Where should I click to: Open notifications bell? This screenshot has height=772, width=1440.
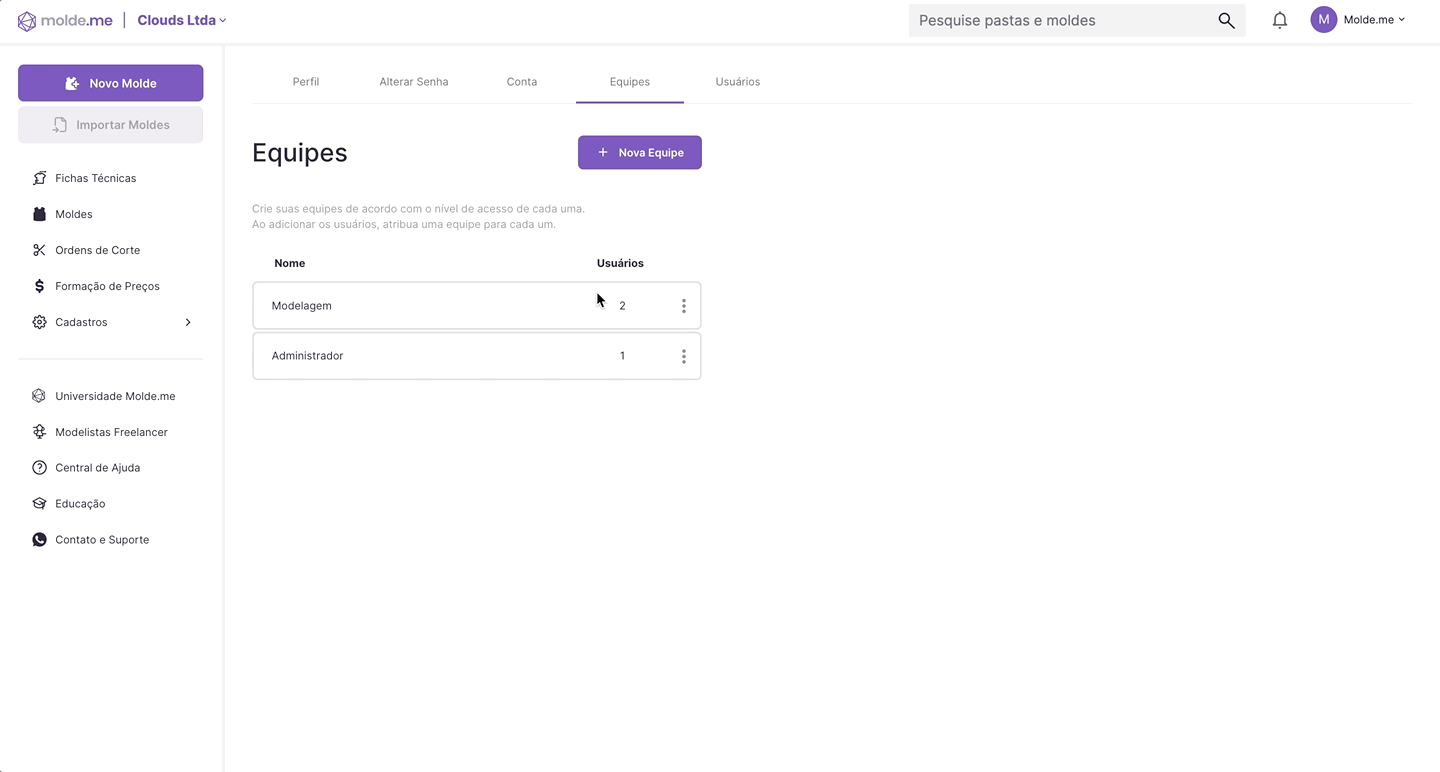pyautogui.click(x=1280, y=21)
